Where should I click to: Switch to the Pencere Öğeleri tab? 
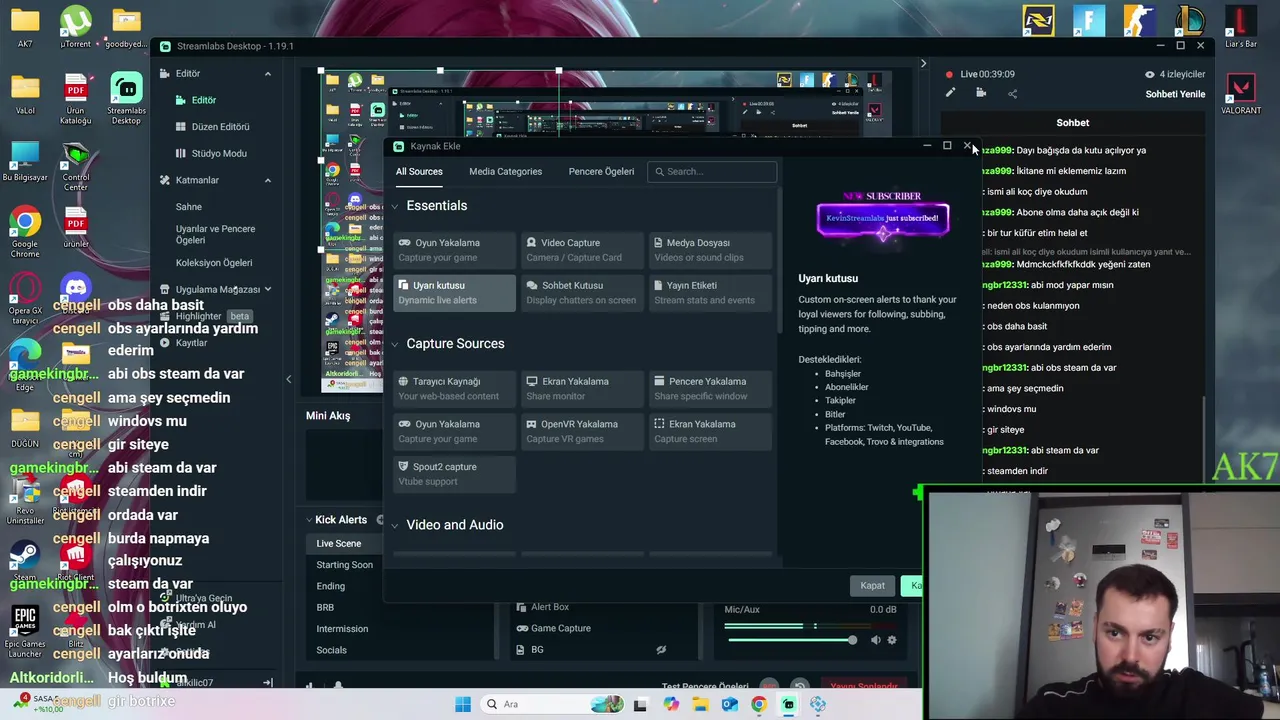tap(601, 172)
